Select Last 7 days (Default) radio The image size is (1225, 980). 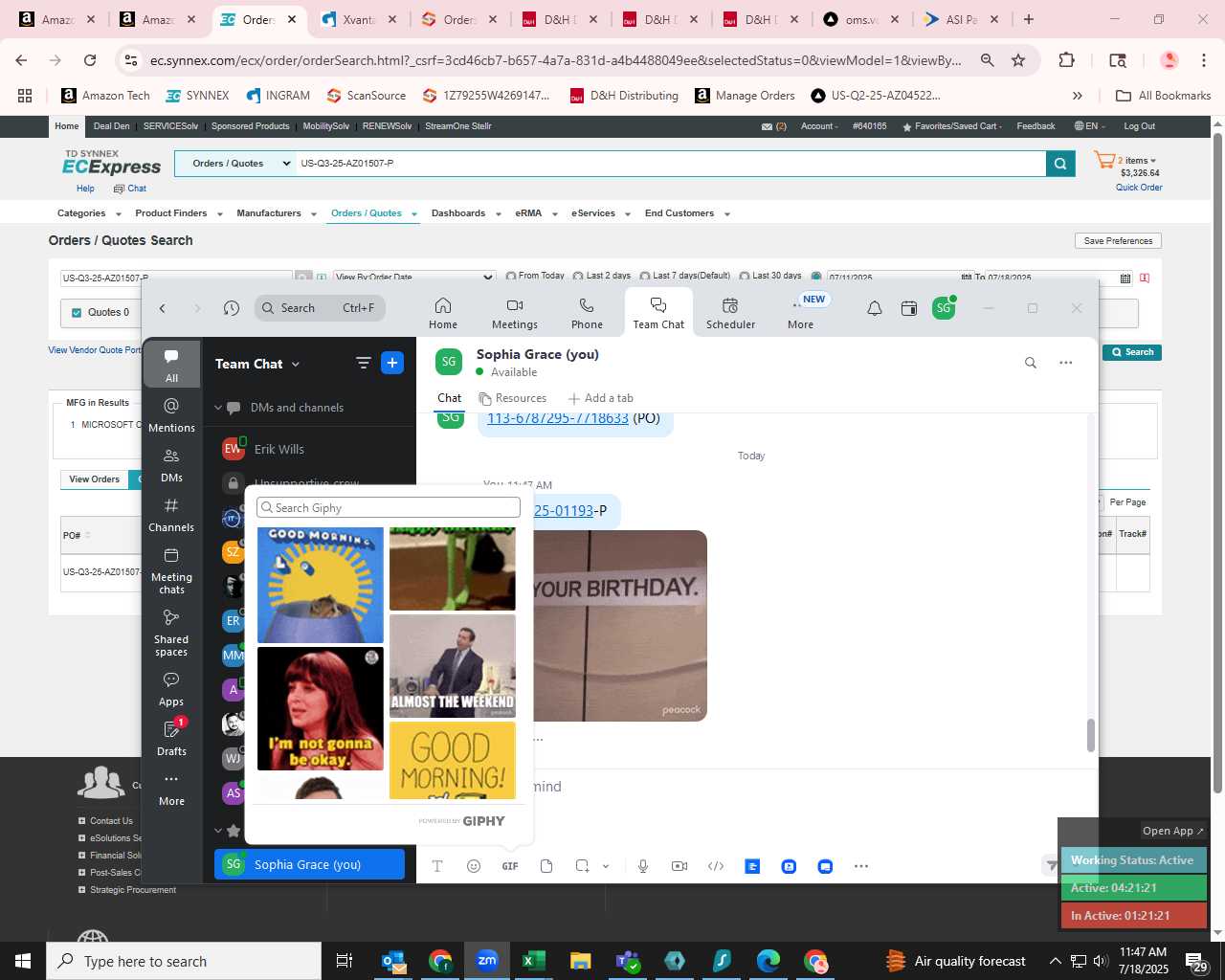645,276
